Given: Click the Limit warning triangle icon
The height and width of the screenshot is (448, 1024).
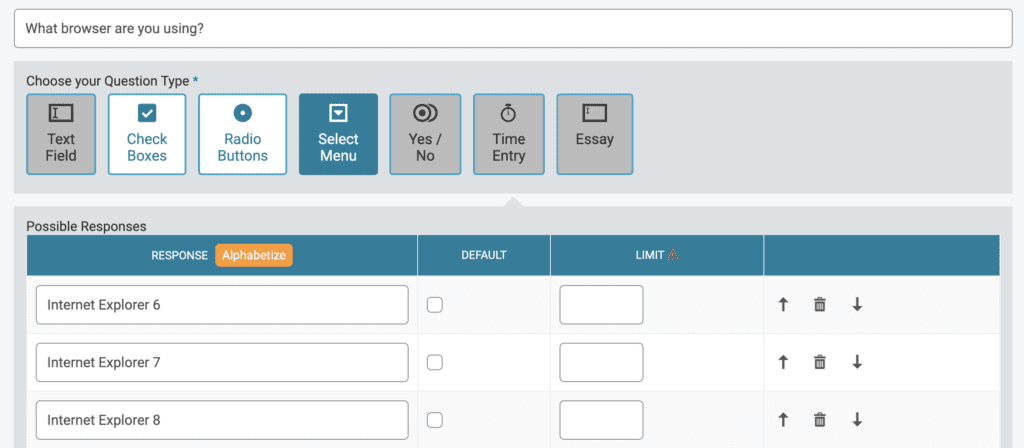Looking at the screenshot, I should point(673,255).
